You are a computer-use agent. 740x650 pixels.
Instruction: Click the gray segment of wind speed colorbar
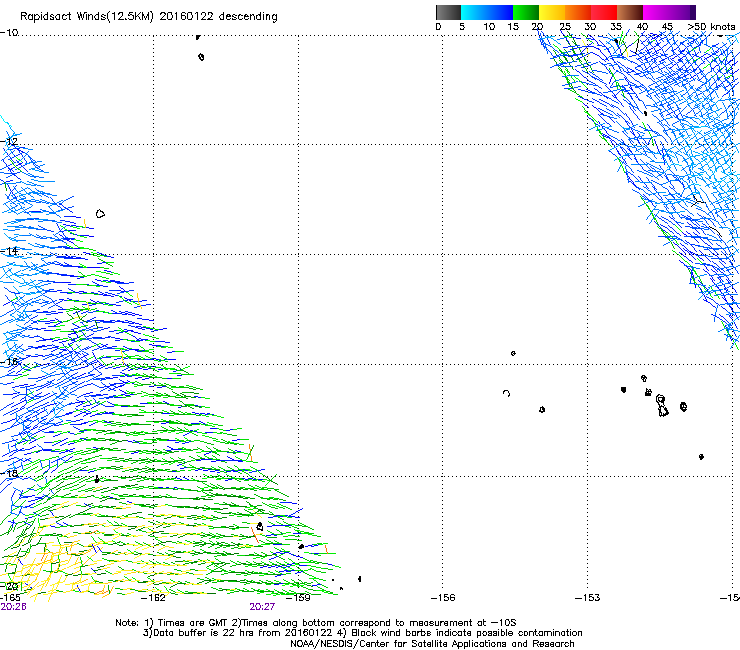(x=448, y=12)
